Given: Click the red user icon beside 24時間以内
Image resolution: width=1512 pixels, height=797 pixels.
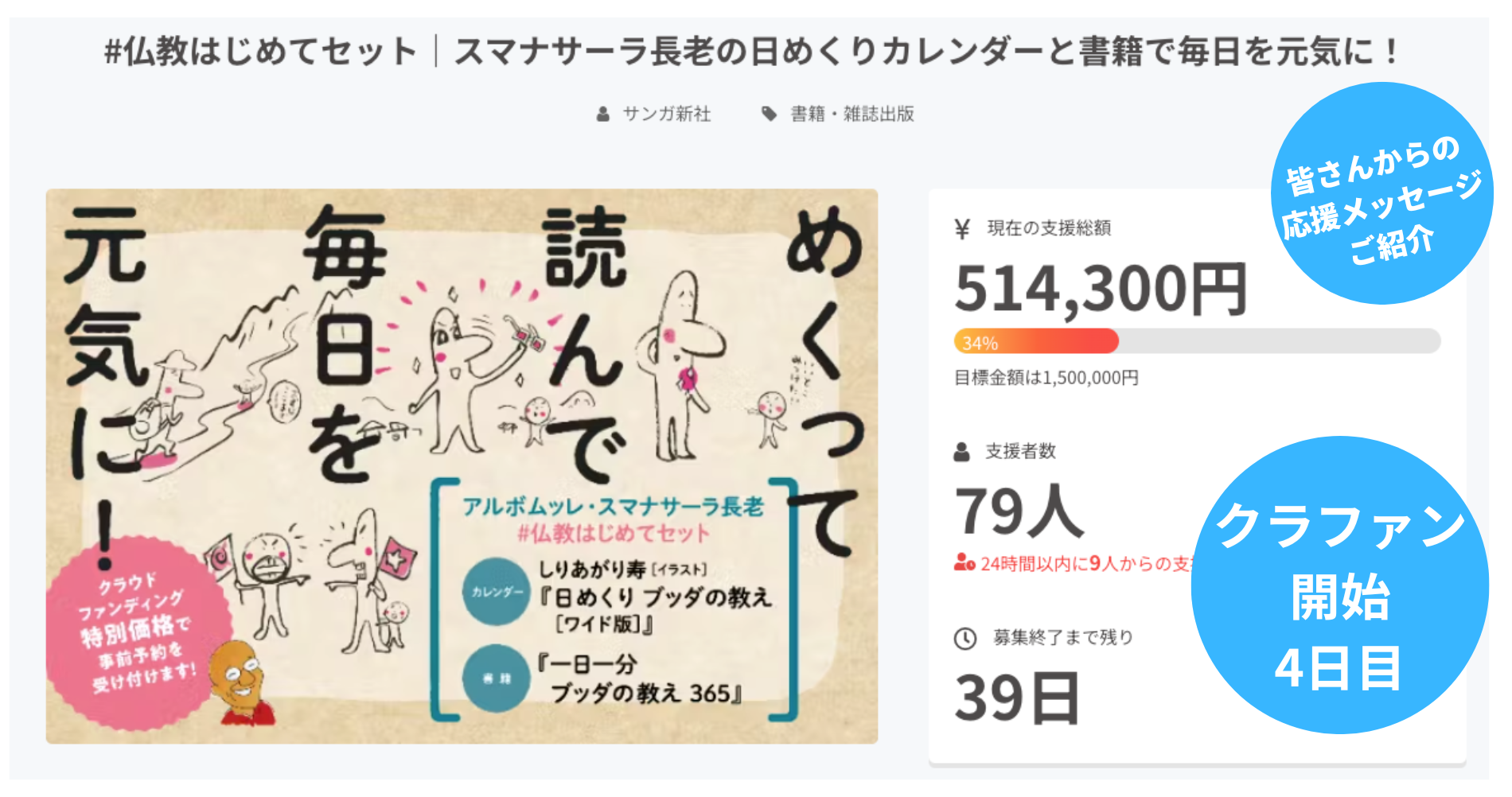Looking at the screenshot, I should click(964, 563).
